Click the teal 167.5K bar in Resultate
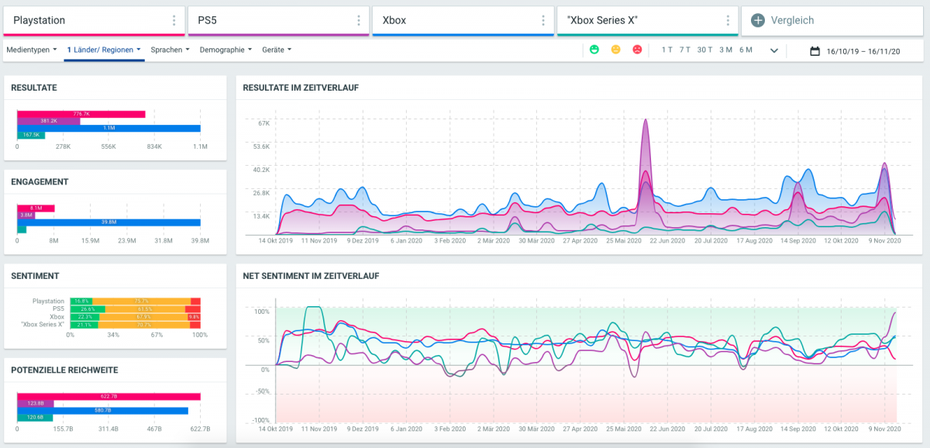 [31, 135]
